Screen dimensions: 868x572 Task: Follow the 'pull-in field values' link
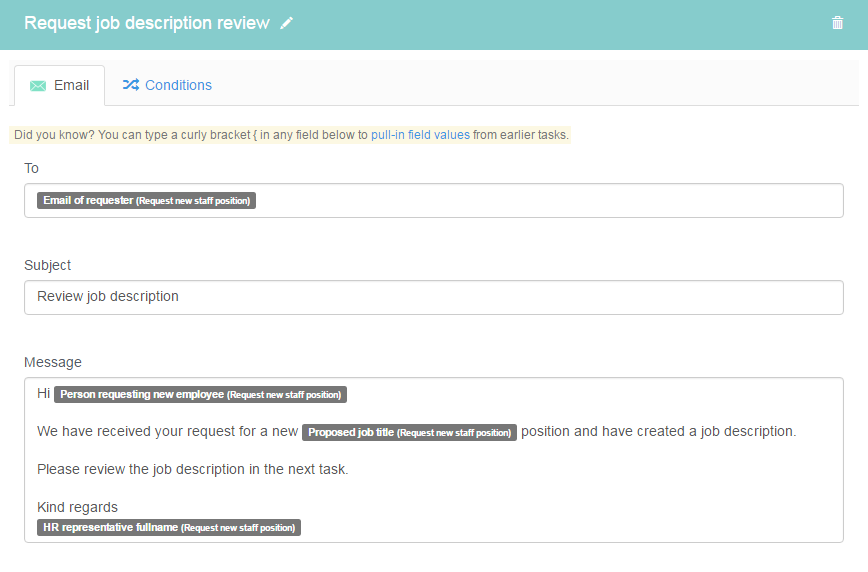click(420, 135)
